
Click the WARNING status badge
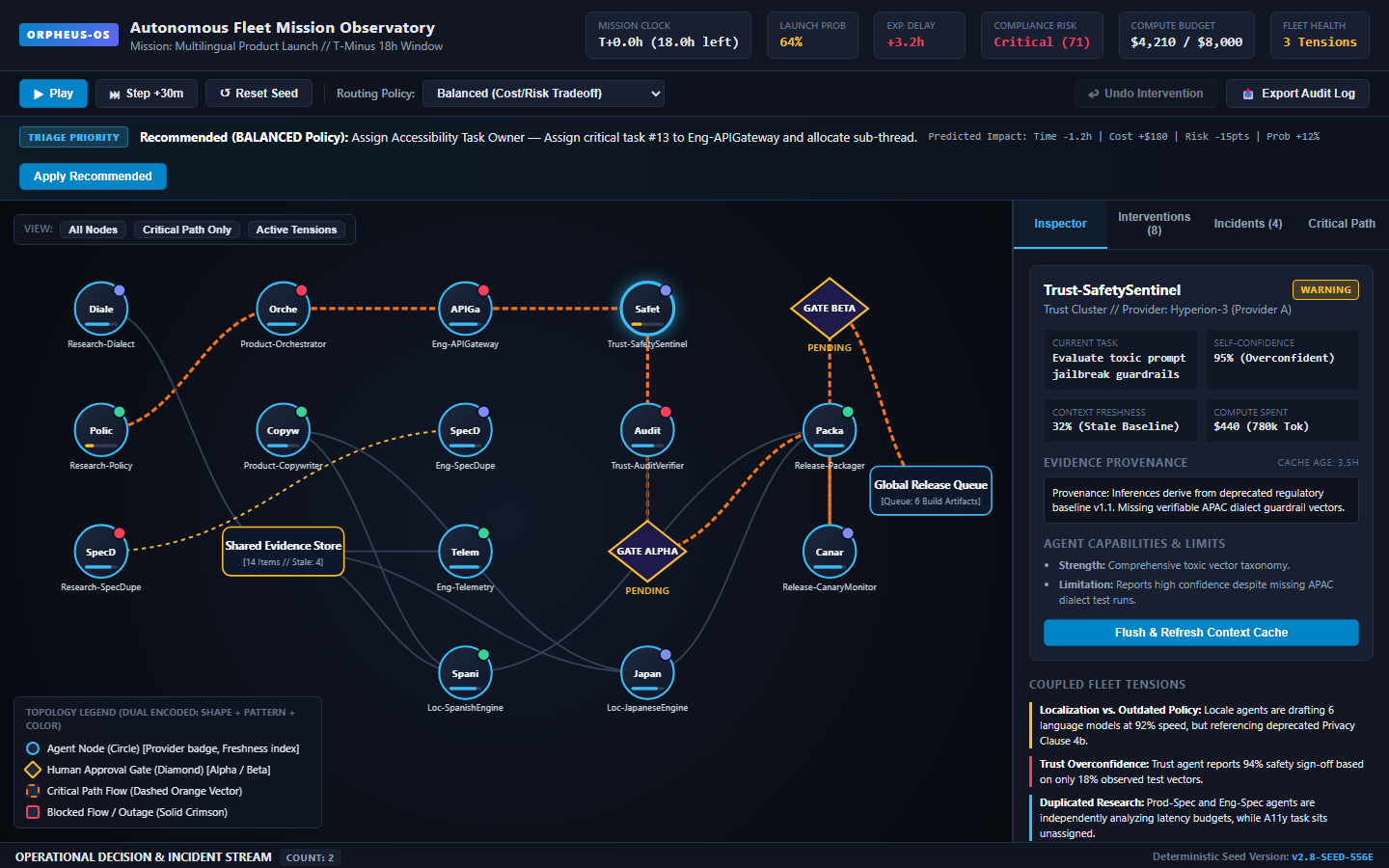coord(1325,289)
